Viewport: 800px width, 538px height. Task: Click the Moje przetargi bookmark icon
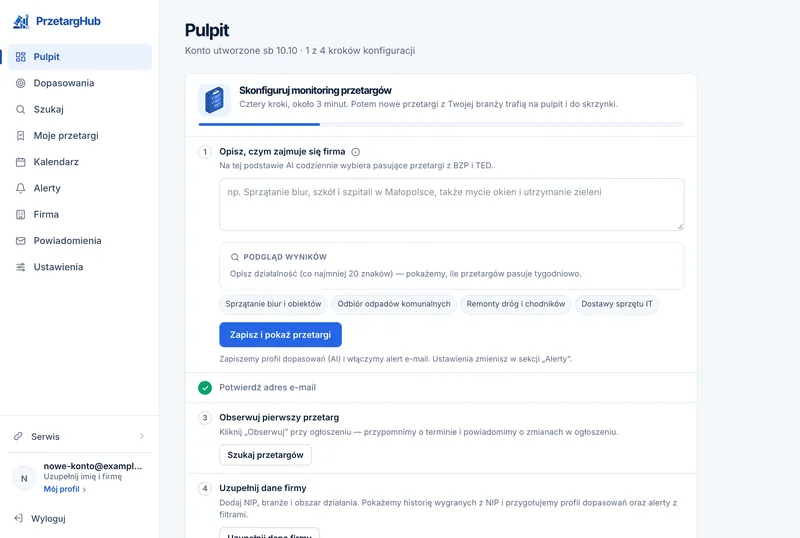click(x=20, y=136)
